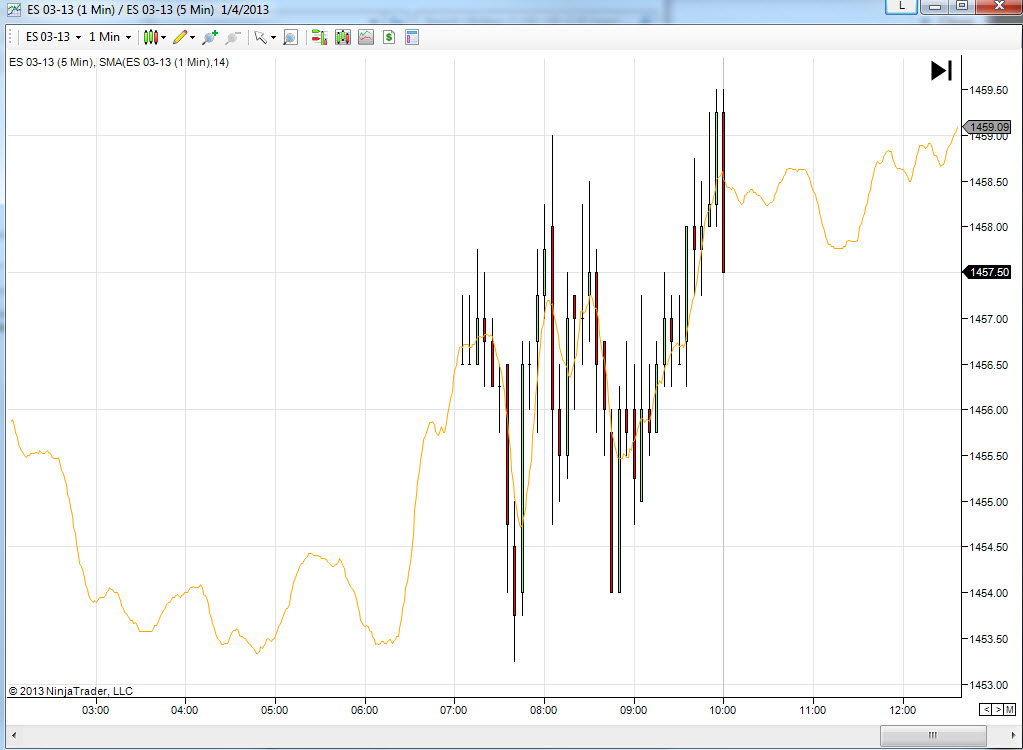Screen dimensions: 1023x750
Task: Click the black 1457.50 price marker
Action: pos(987,272)
